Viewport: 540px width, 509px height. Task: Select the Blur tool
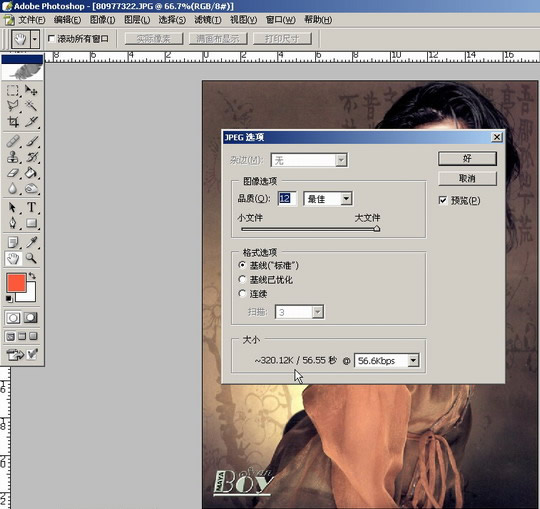13,188
